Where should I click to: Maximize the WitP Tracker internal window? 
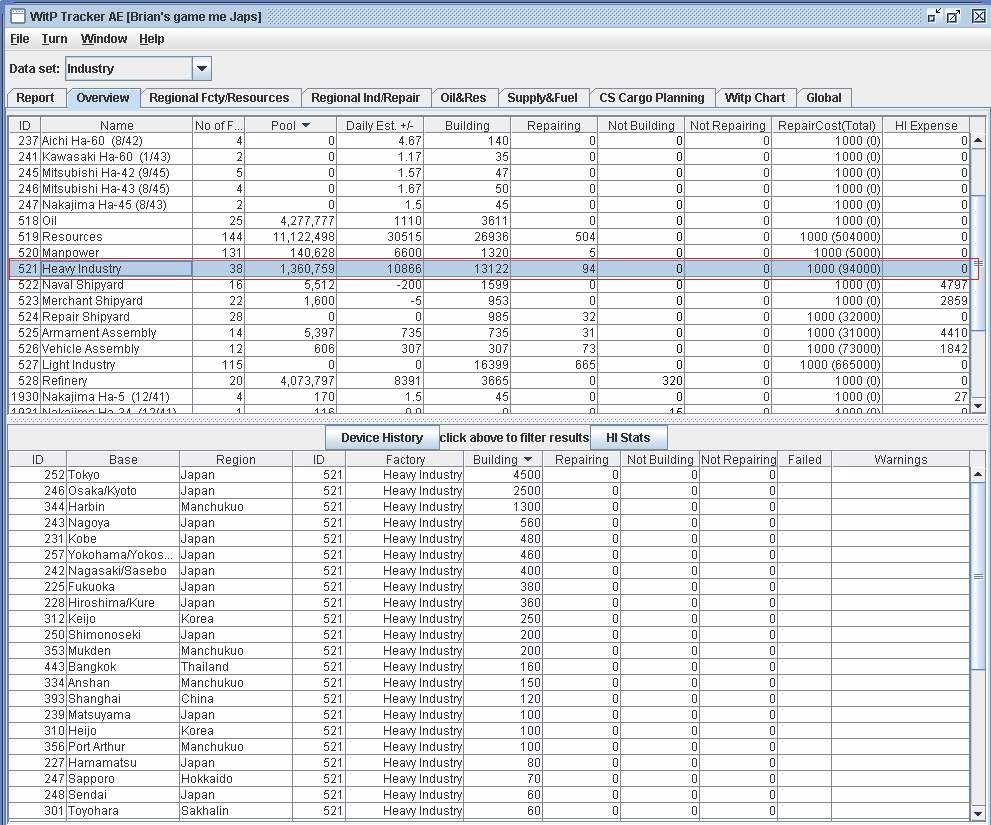pos(955,16)
